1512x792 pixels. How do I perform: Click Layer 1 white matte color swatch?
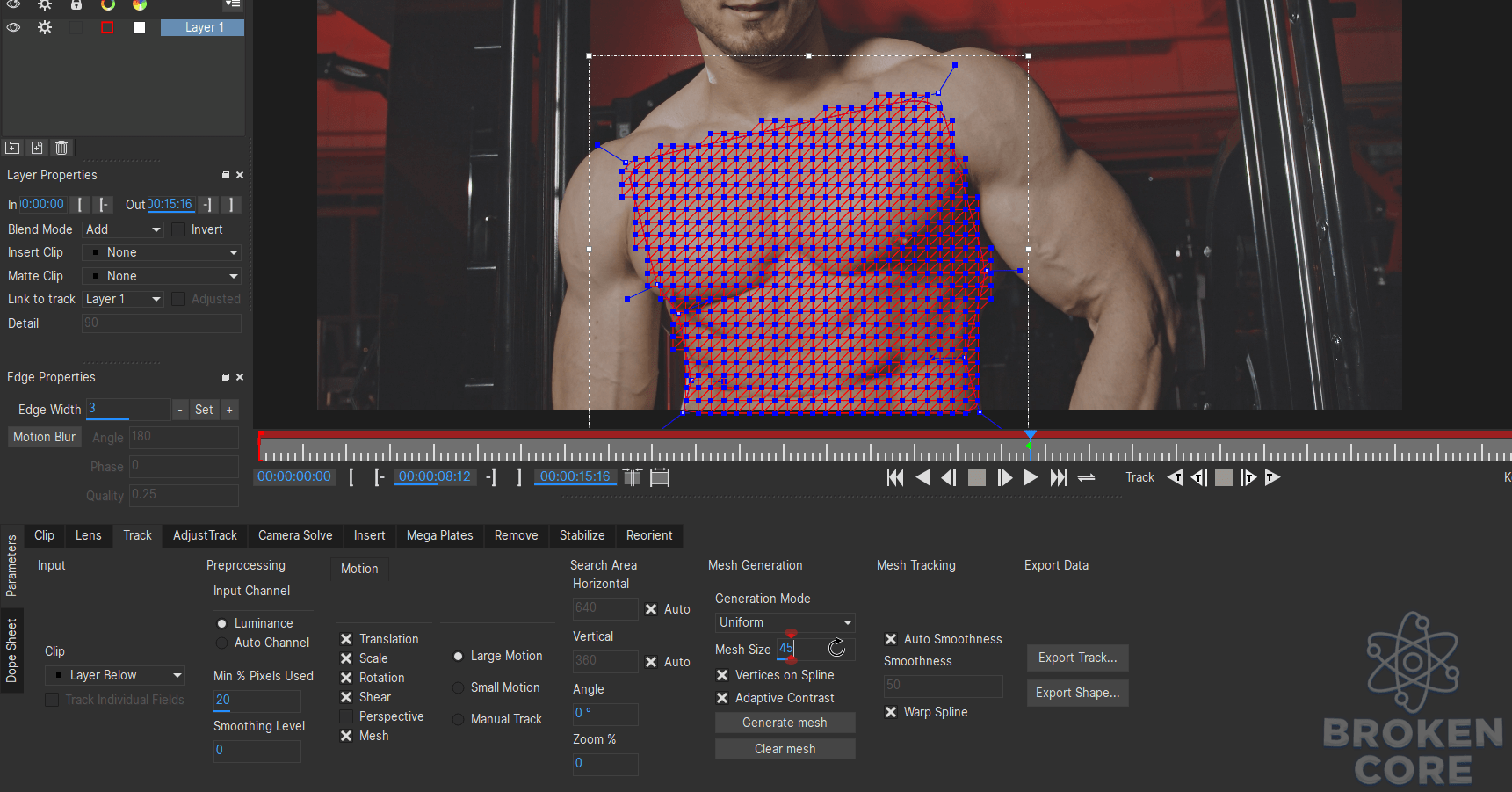tap(139, 27)
